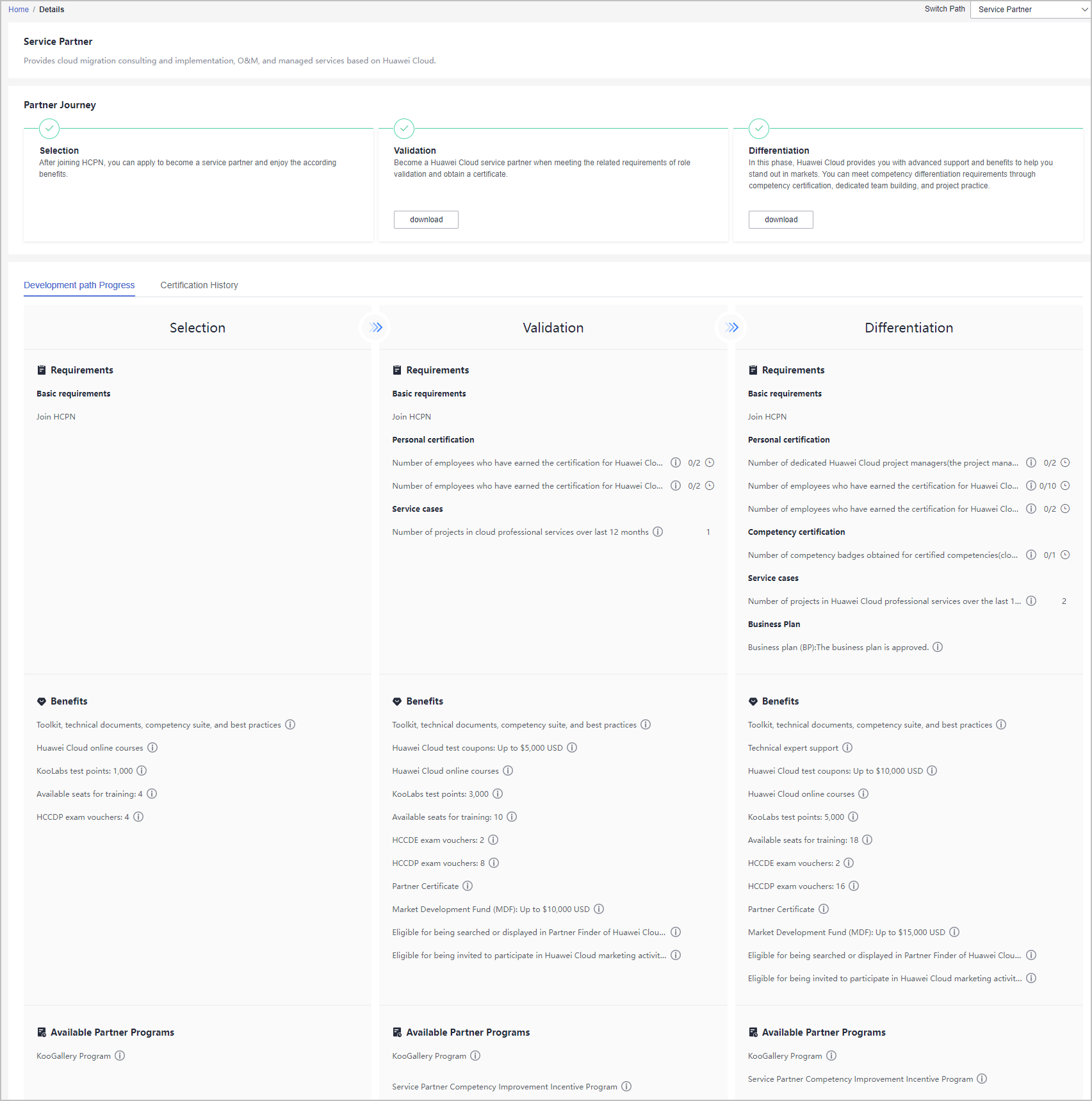Screen dimensions: 1092x1101
Task: Click the download button under Validation
Action: click(426, 220)
